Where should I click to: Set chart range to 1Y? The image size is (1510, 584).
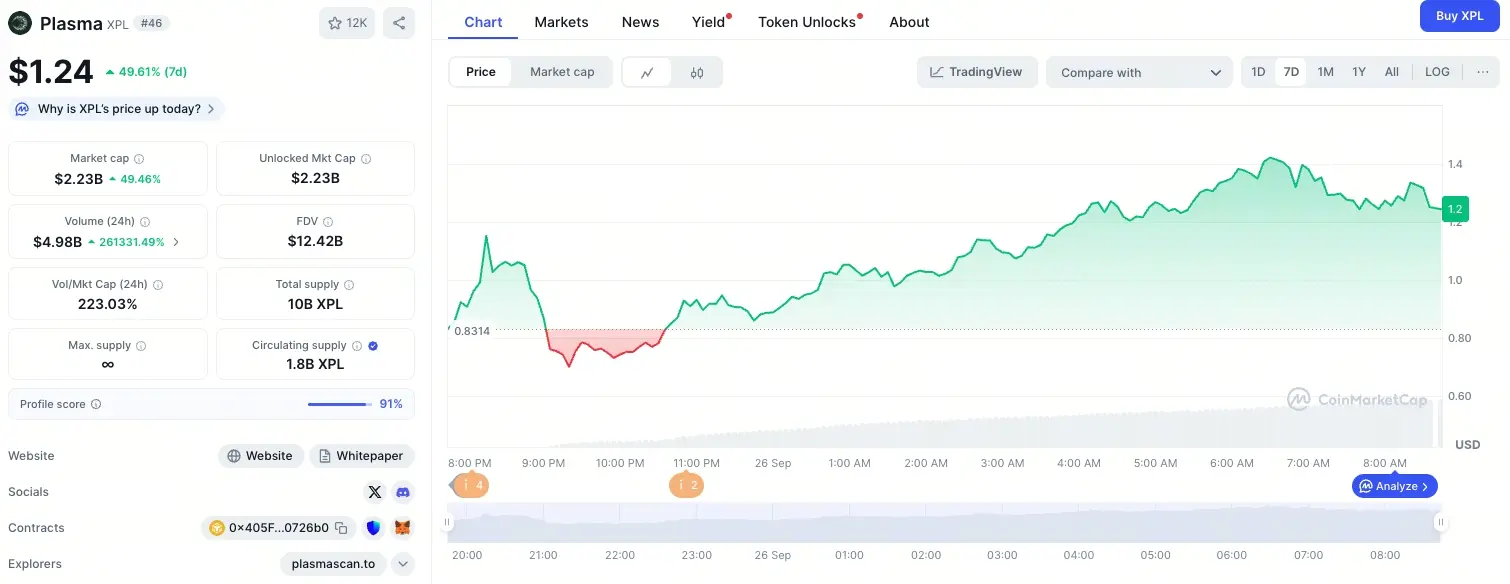[1359, 72]
